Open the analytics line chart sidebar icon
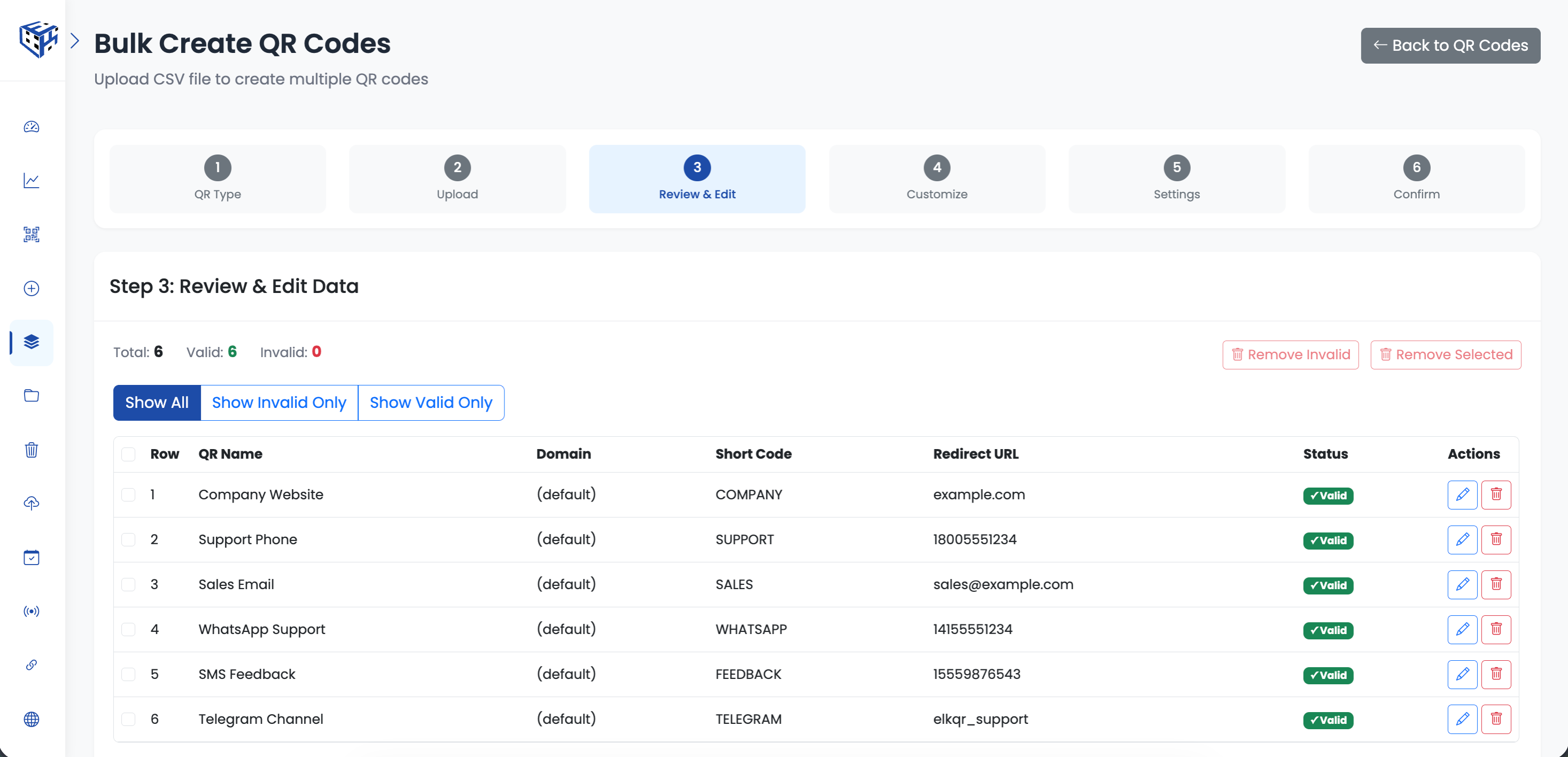The width and height of the screenshot is (1568, 757). pos(32,181)
